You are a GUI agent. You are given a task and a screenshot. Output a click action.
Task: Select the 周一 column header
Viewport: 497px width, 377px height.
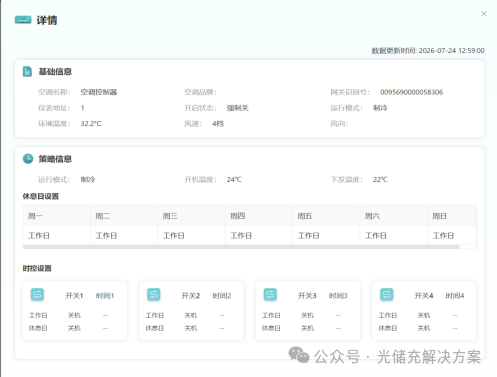[x=57, y=216]
